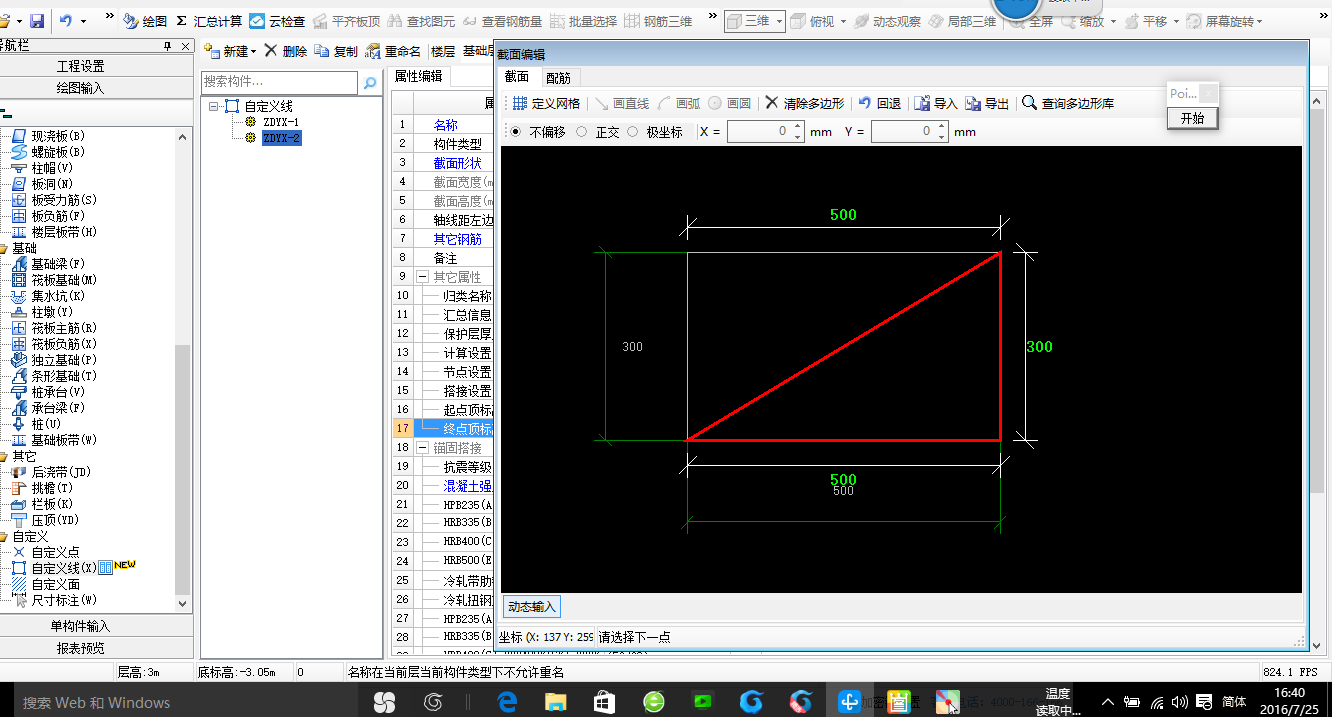The width and height of the screenshot is (1332, 717).
Task: Click the taskbar clock showing 16:40
Action: [x=1291, y=701]
